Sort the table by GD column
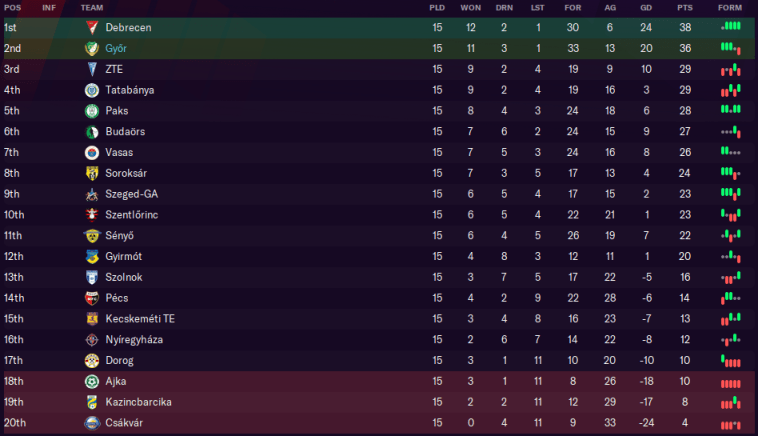This screenshot has width=758, height=436. [x=646, y=7]
